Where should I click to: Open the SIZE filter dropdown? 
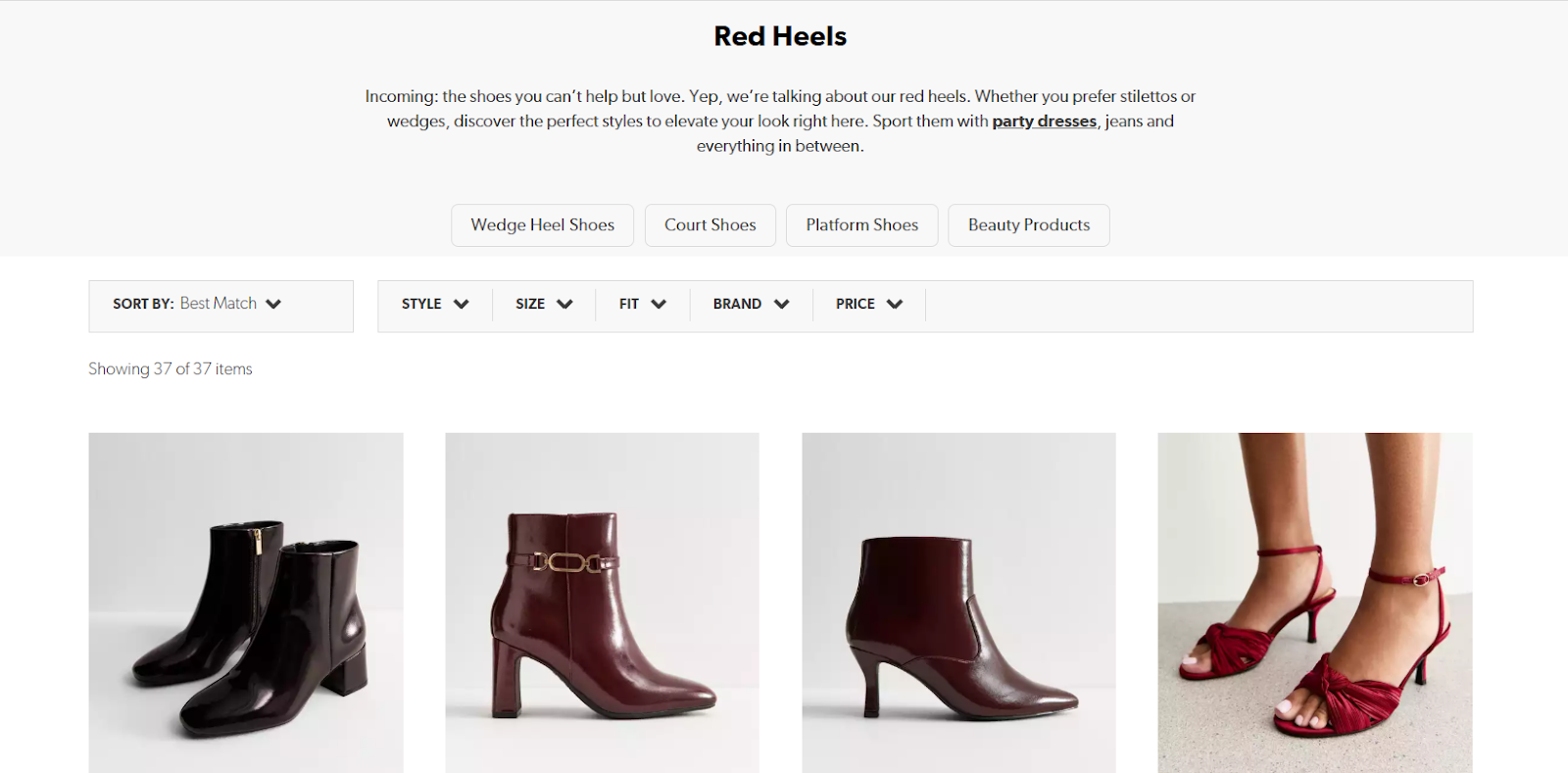(543, 304)
